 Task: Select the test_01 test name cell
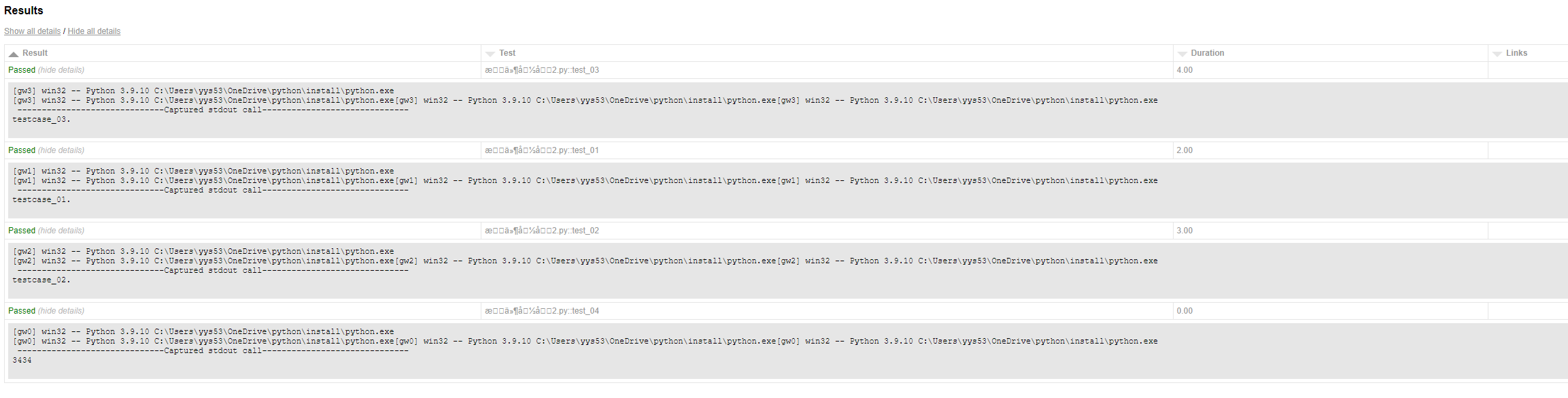tap(542, 150)
